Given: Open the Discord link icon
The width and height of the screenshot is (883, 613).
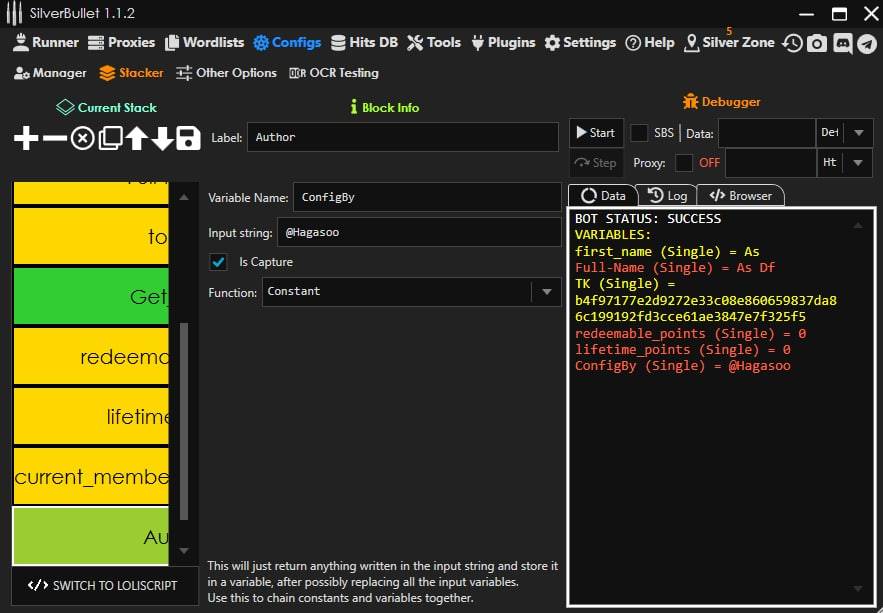Looking at the screenshot, I should point(842,43).
